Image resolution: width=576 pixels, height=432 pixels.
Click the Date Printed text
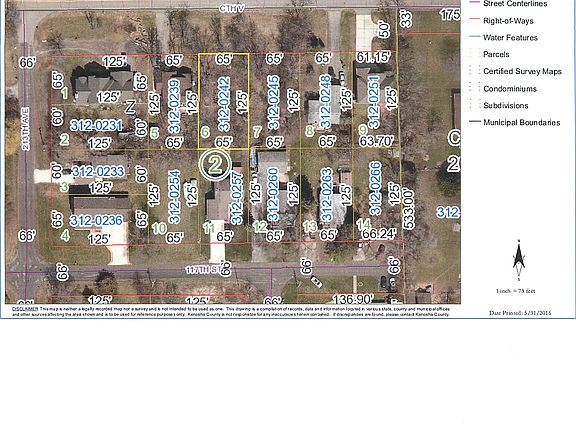tap(520, 313)
